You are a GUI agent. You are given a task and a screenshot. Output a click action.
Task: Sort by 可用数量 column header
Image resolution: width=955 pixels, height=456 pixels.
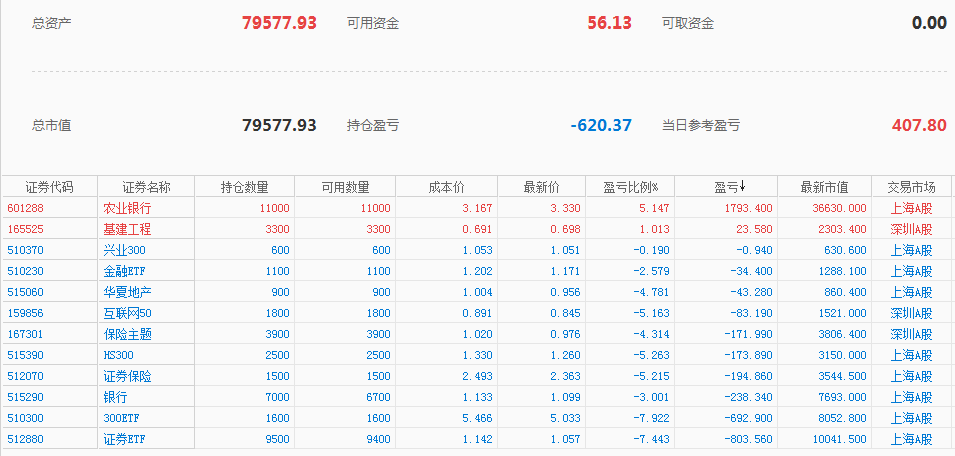[345, 187]
